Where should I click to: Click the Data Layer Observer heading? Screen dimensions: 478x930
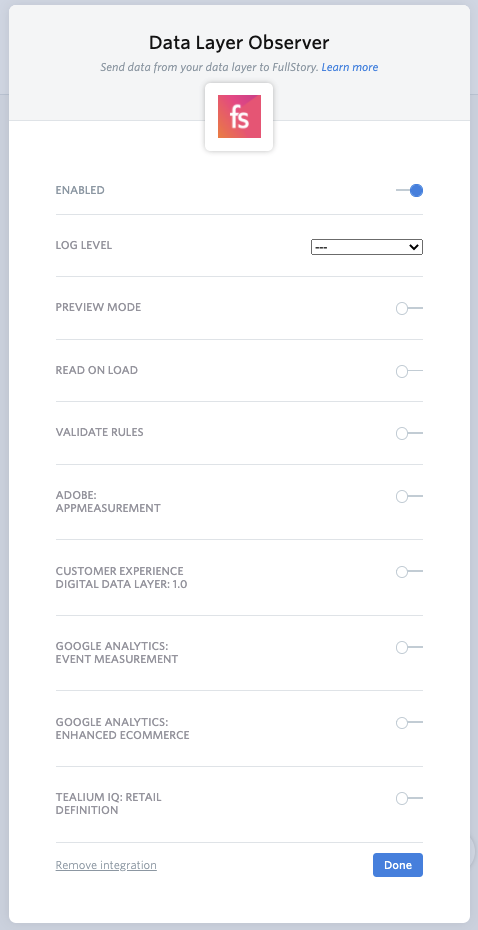point(239,43)
